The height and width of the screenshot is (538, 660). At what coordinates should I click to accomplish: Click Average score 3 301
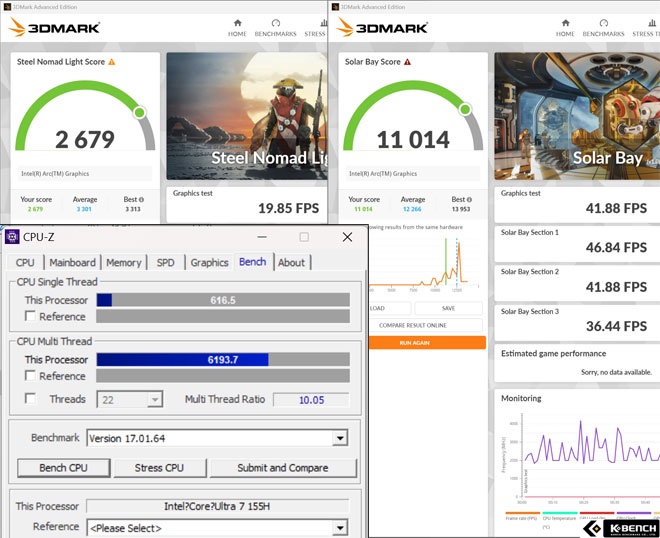tap(84, 209)
